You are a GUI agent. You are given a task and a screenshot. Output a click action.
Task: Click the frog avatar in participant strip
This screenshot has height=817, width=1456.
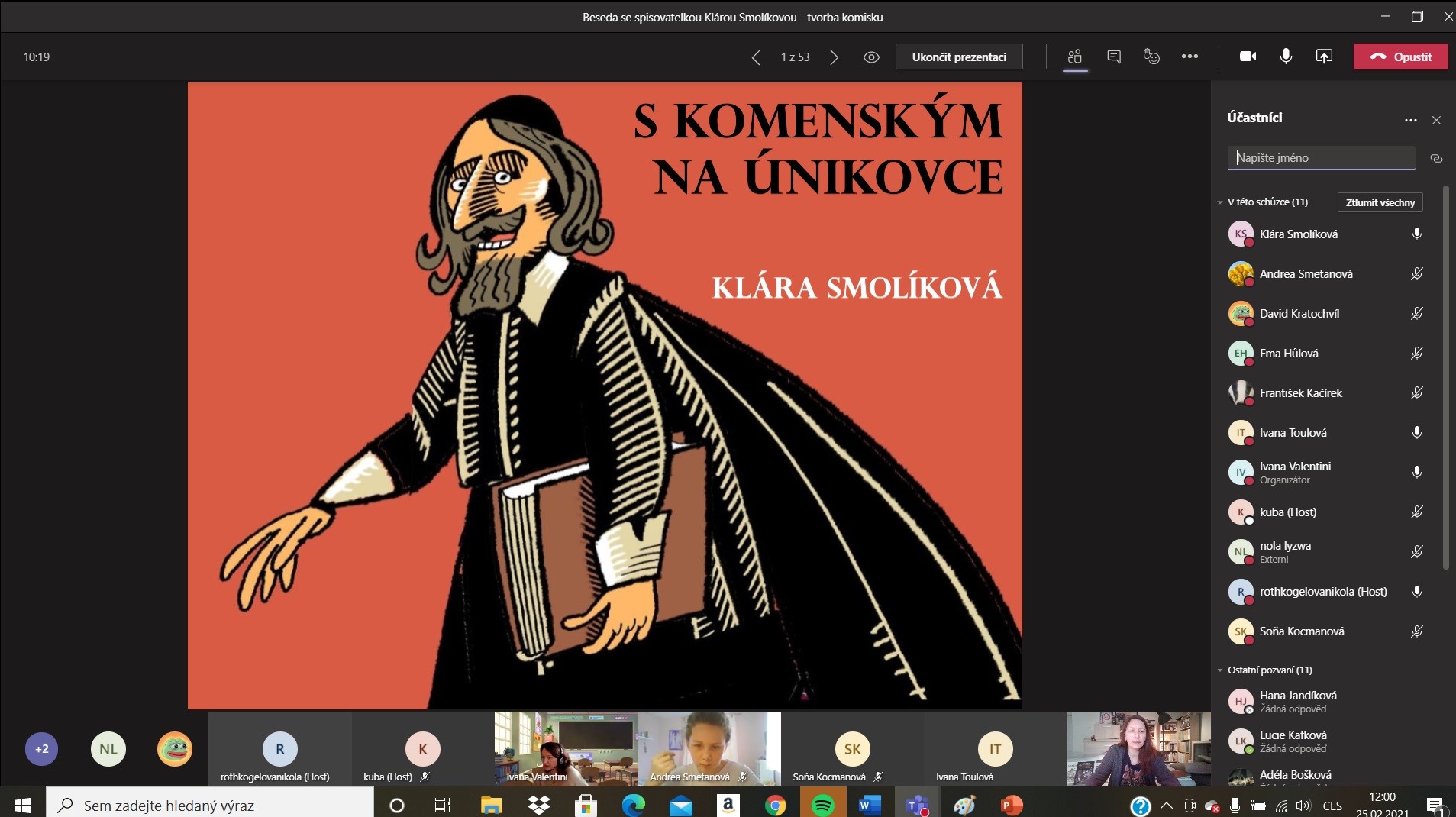(x=175, y=749)
